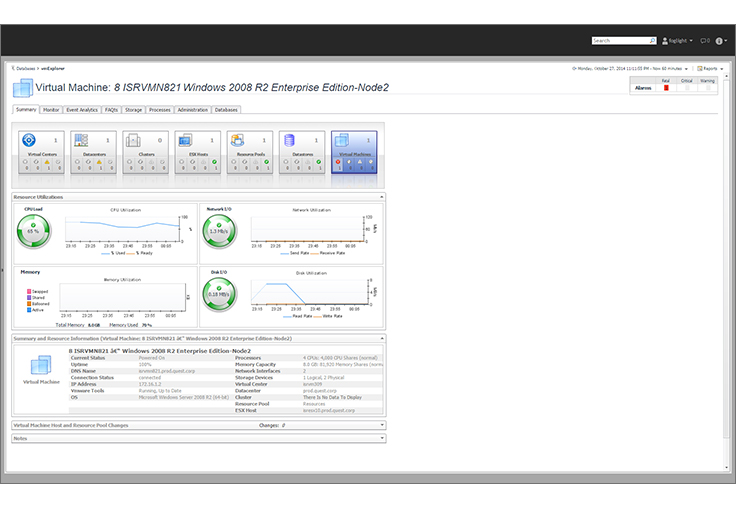Click the DNS Name value

[x=167, y=371]
